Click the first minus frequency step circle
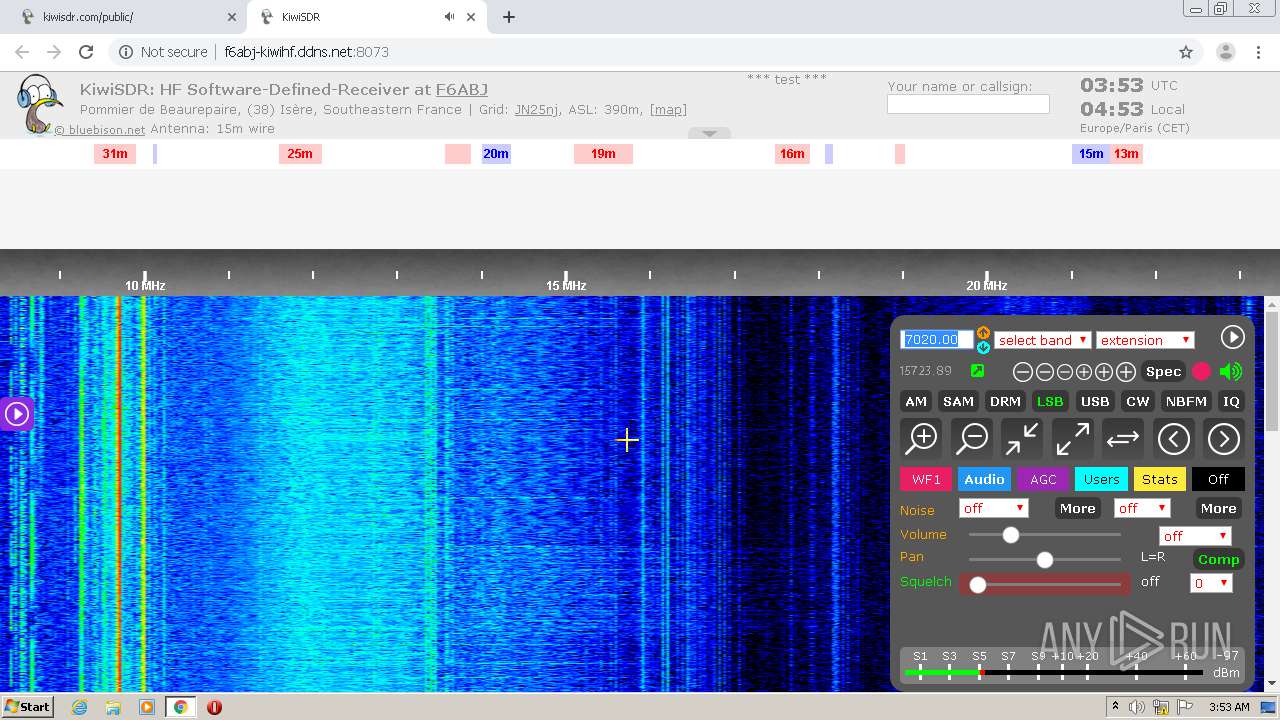This screenshot has width=1280, height=720. pyautogui.click(x=1023, y=372)
